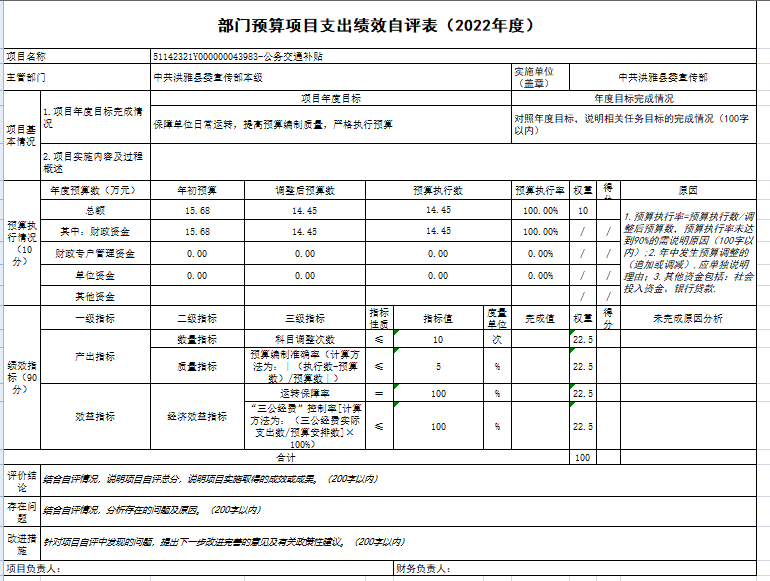This screenshot has height=581, width=770.
Task: Click the 存在问题 label cell
Action: coord(22,512)
